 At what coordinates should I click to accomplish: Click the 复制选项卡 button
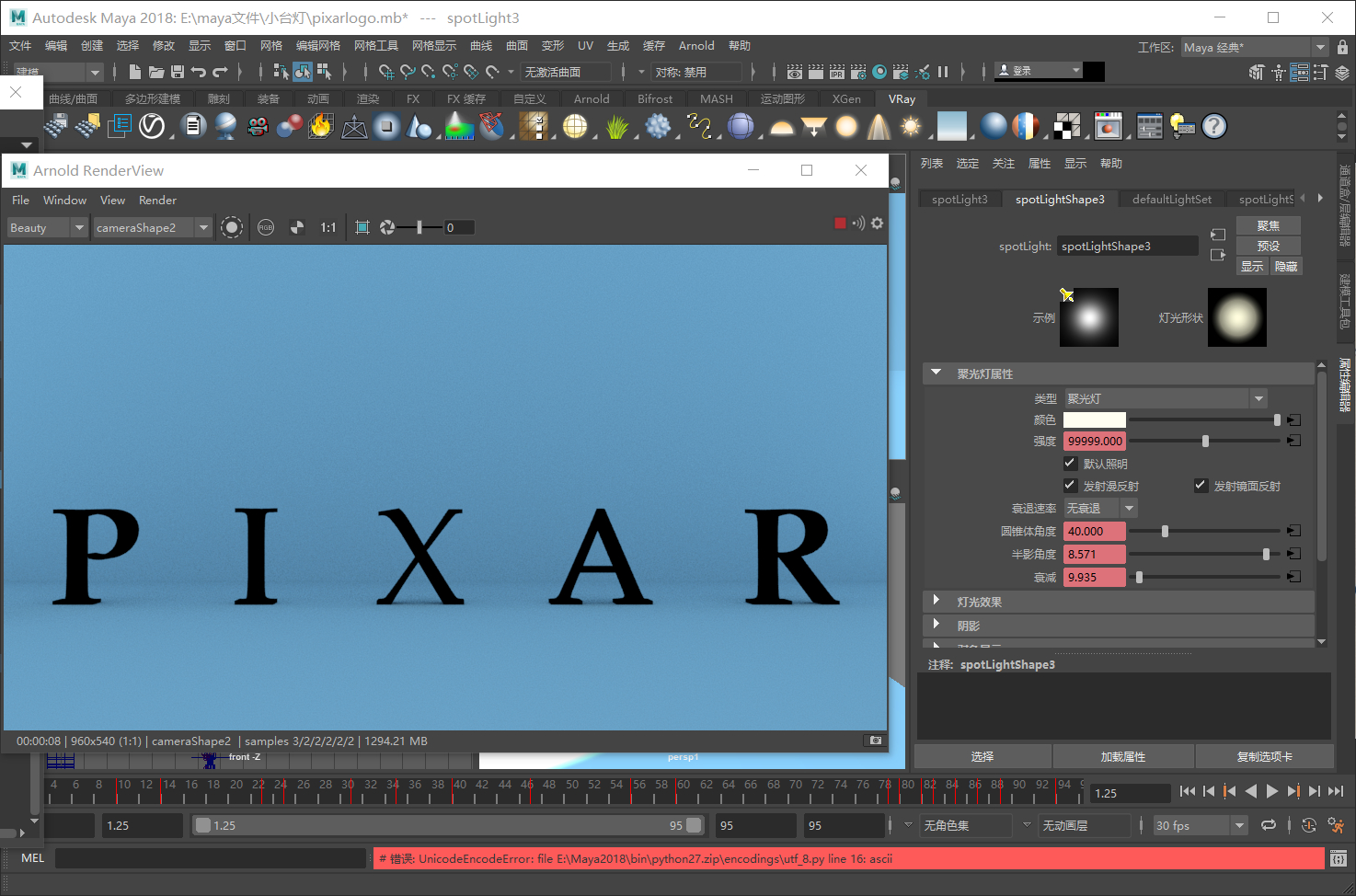coord(1265,756)
